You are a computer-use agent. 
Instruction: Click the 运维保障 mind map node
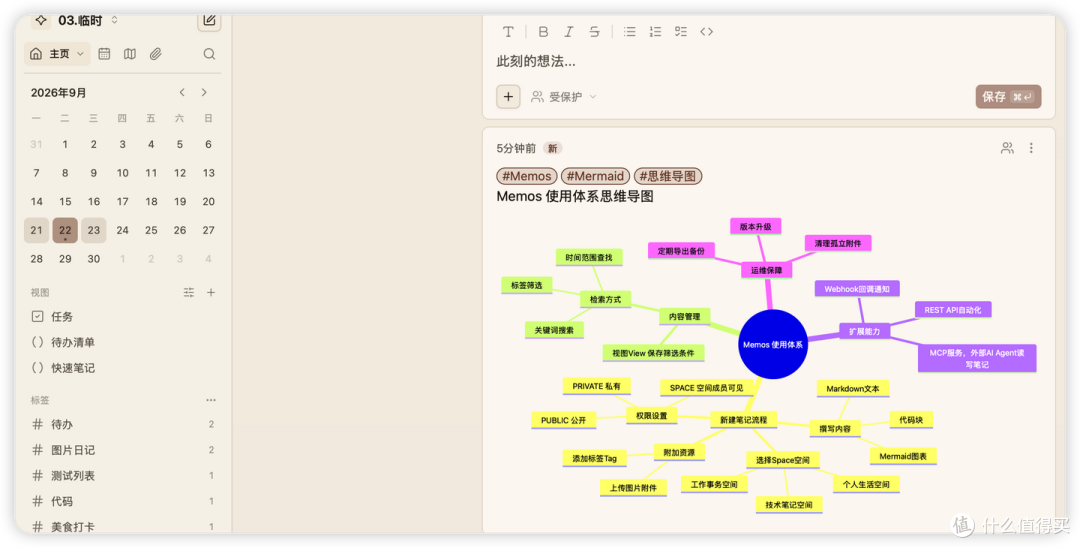(767, 271)
